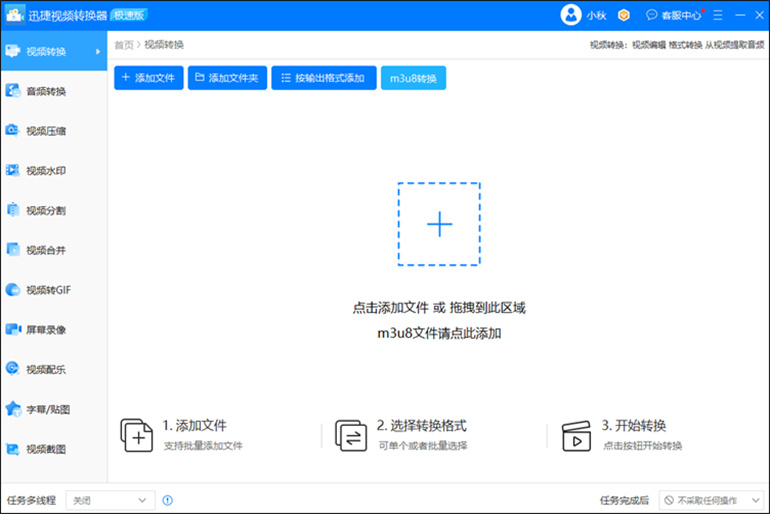
Task: Open the 视频合并 sidebar section
Action: (x=54, y=250)
